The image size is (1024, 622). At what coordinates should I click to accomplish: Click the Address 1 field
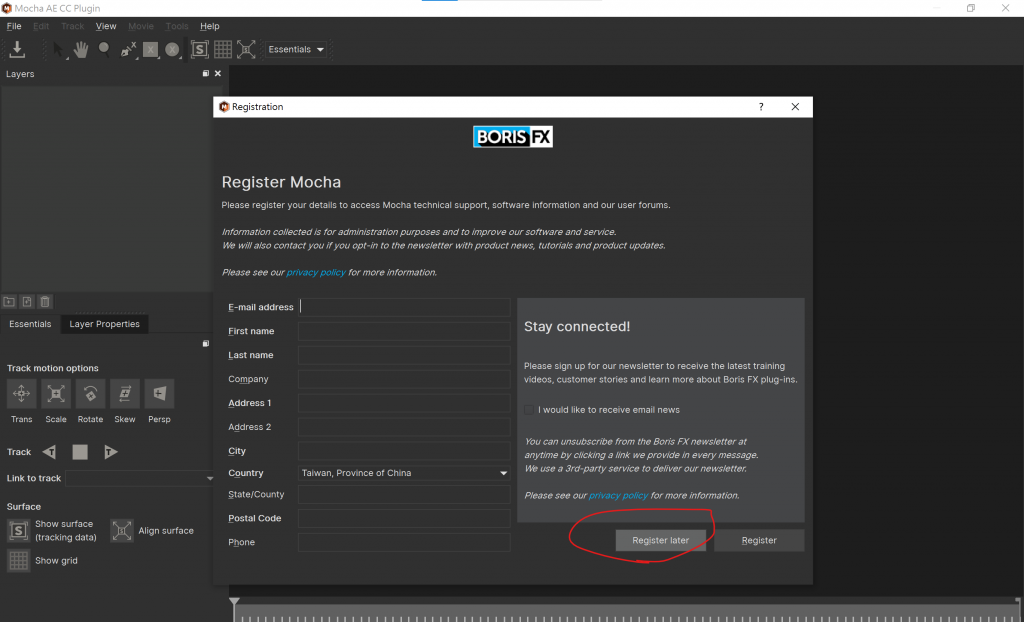coord(404,403)
